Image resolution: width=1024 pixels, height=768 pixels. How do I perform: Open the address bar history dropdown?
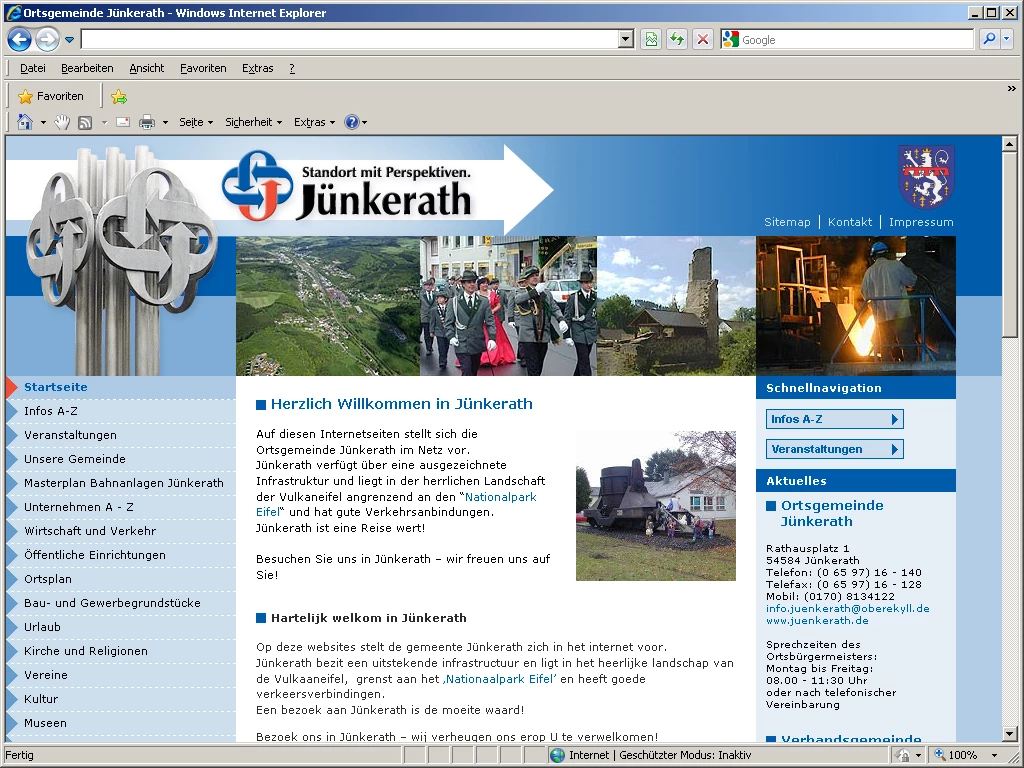click(626, 39)
